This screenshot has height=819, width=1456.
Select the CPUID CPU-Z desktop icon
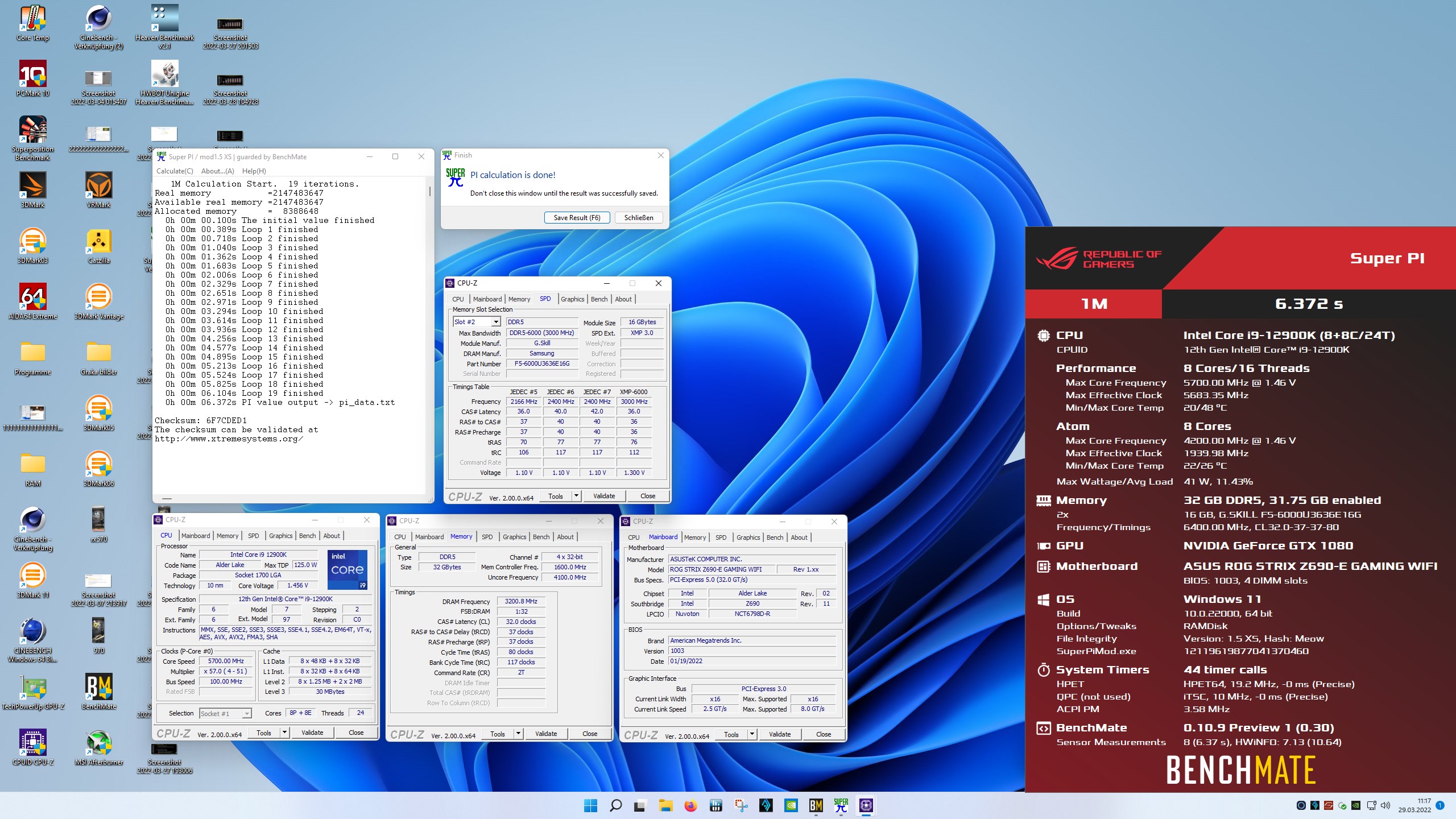(x=33, y=747)
